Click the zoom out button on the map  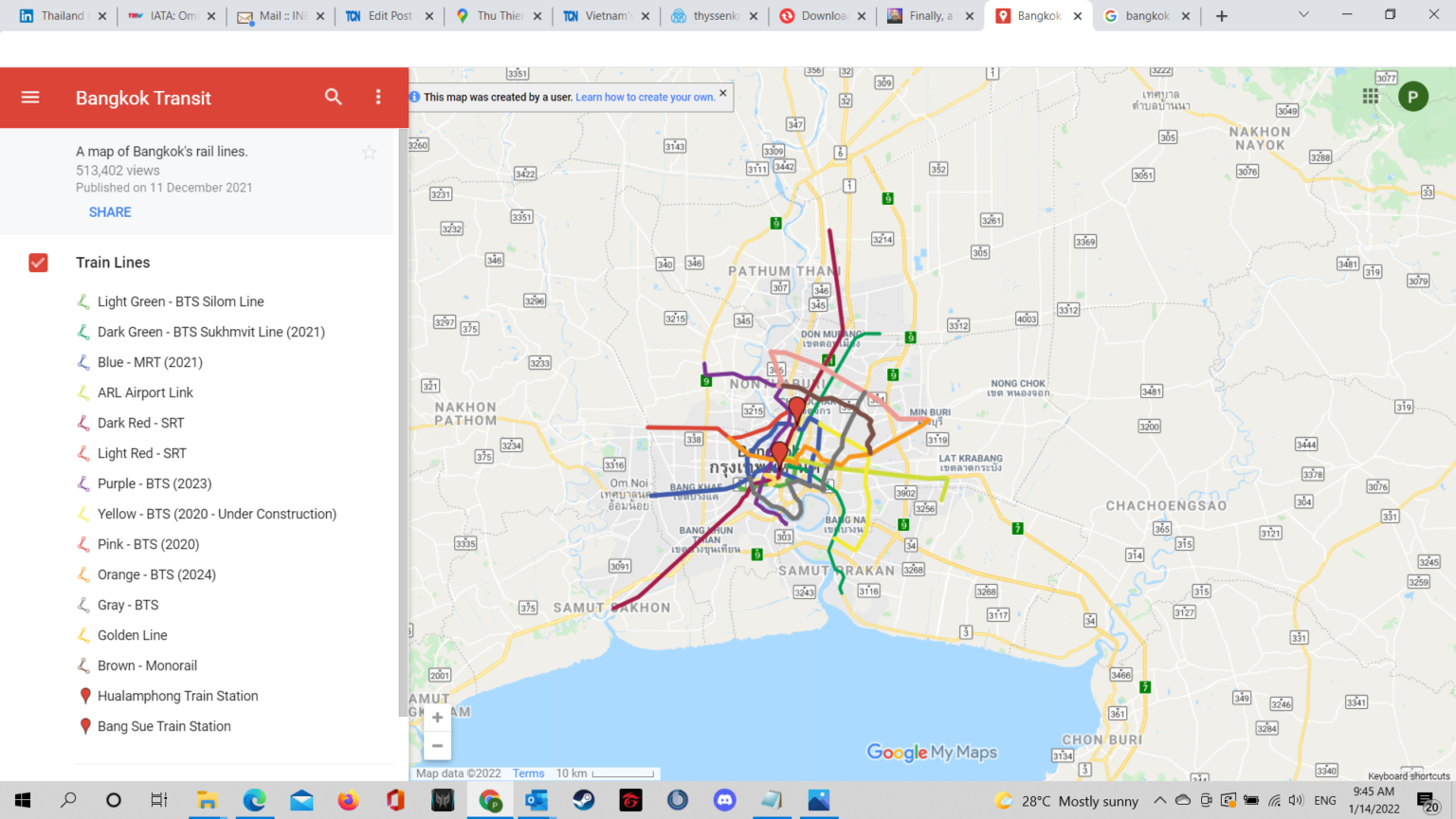[437, 746]
